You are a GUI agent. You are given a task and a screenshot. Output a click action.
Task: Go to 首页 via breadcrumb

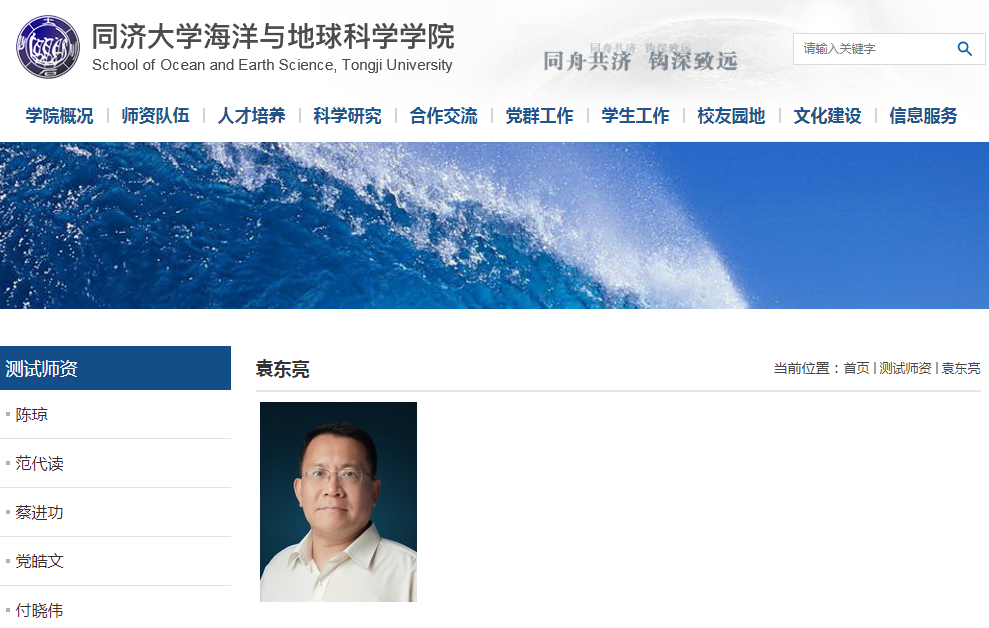(856, 368)
